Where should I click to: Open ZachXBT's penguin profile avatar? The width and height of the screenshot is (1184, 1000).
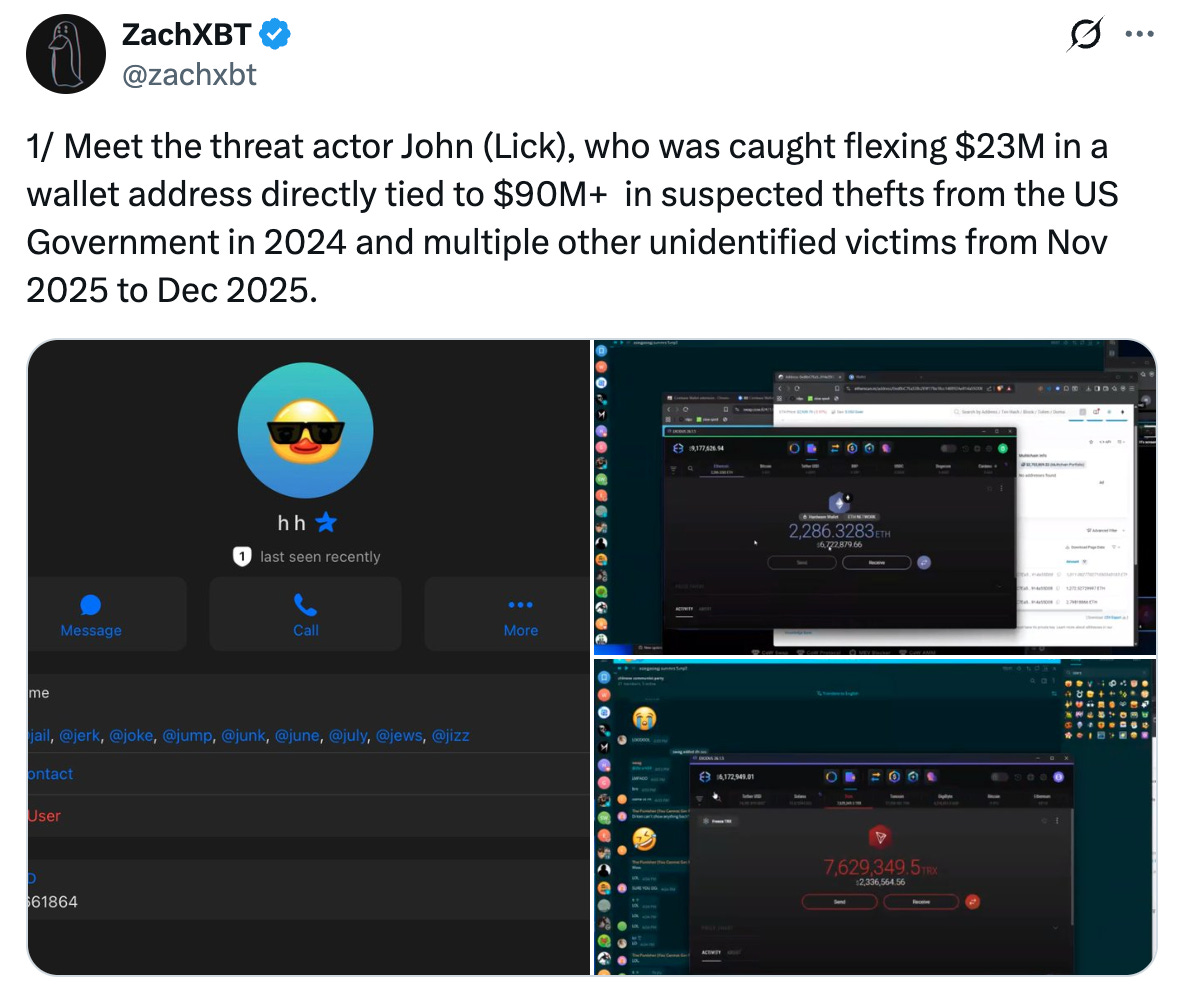point(66,54)
